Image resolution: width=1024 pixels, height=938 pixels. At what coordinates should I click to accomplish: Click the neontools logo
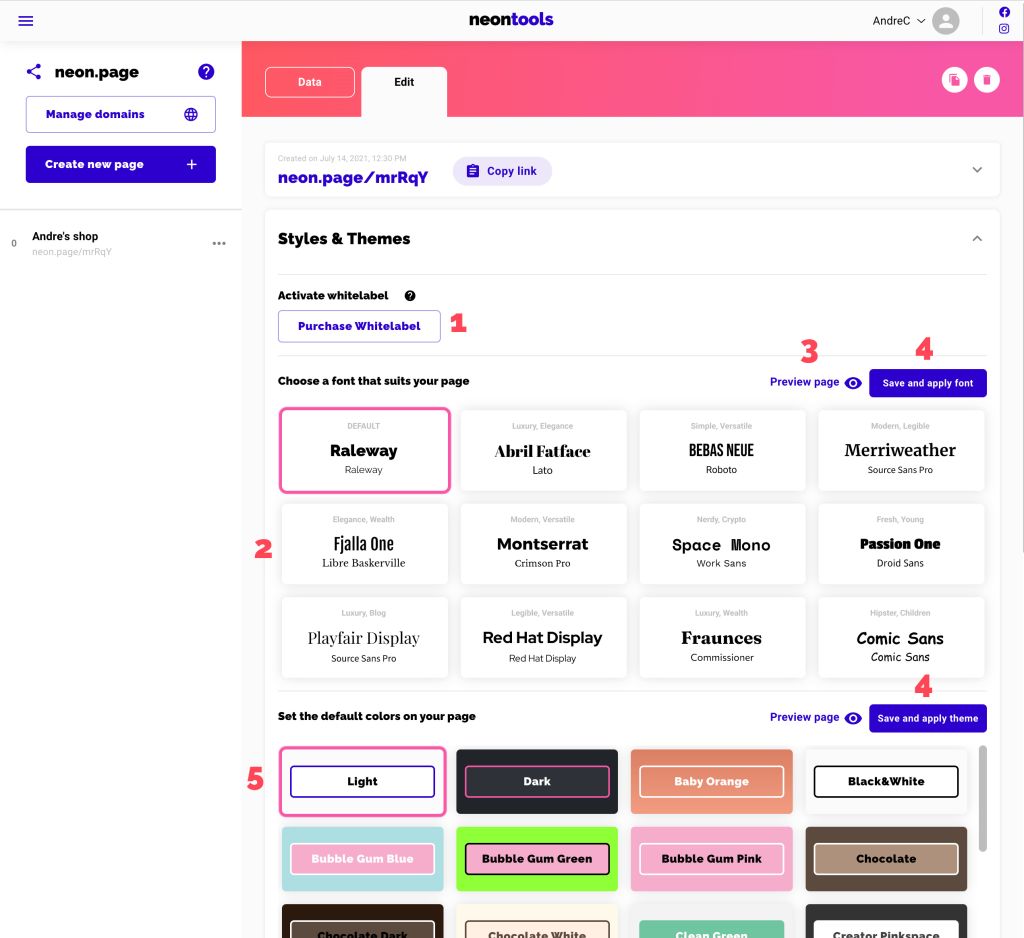click(511, 20)
